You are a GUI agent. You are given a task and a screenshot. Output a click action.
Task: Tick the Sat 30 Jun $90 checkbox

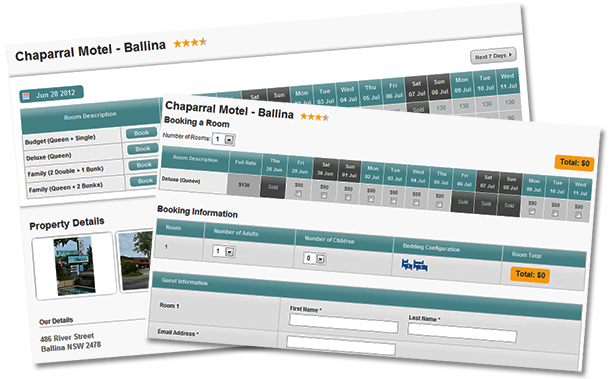tap(324, 196)
